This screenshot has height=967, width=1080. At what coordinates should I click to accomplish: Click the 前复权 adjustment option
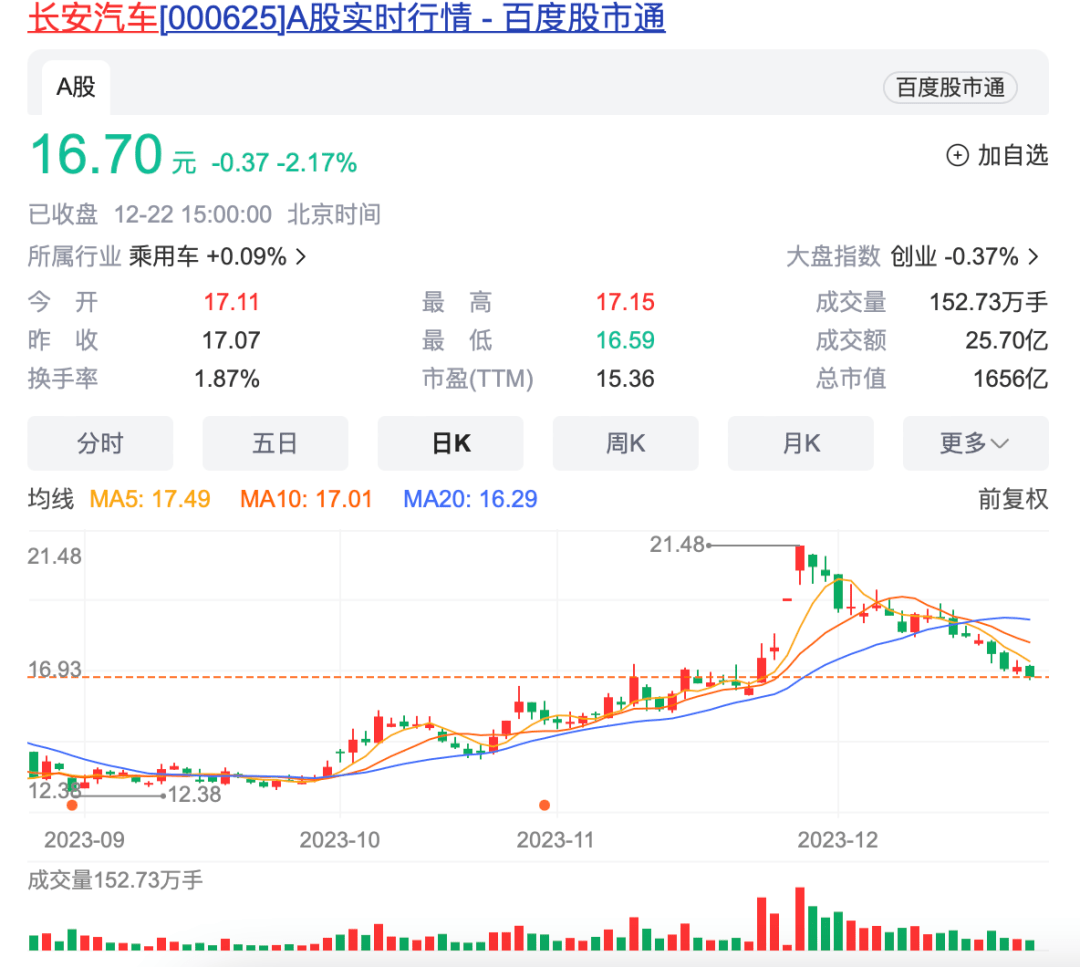(x=1012, y=499)
